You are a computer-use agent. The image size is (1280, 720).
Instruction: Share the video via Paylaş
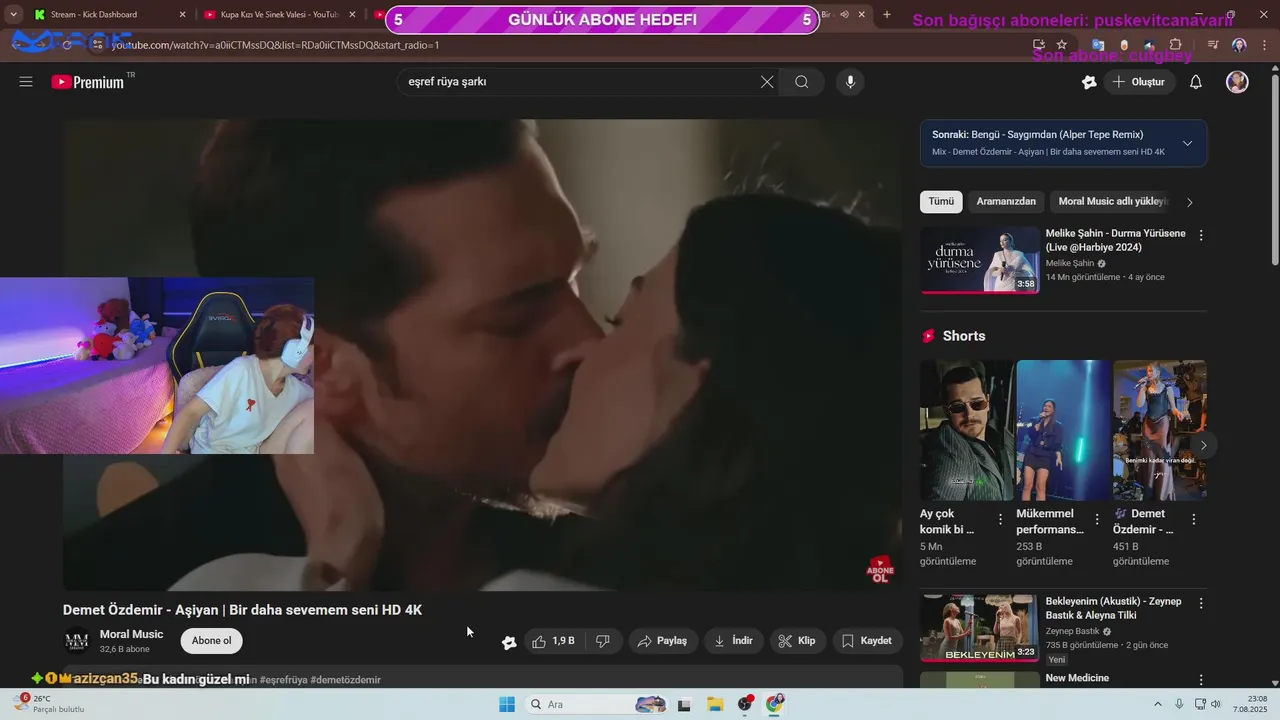(x=663, y=641)
